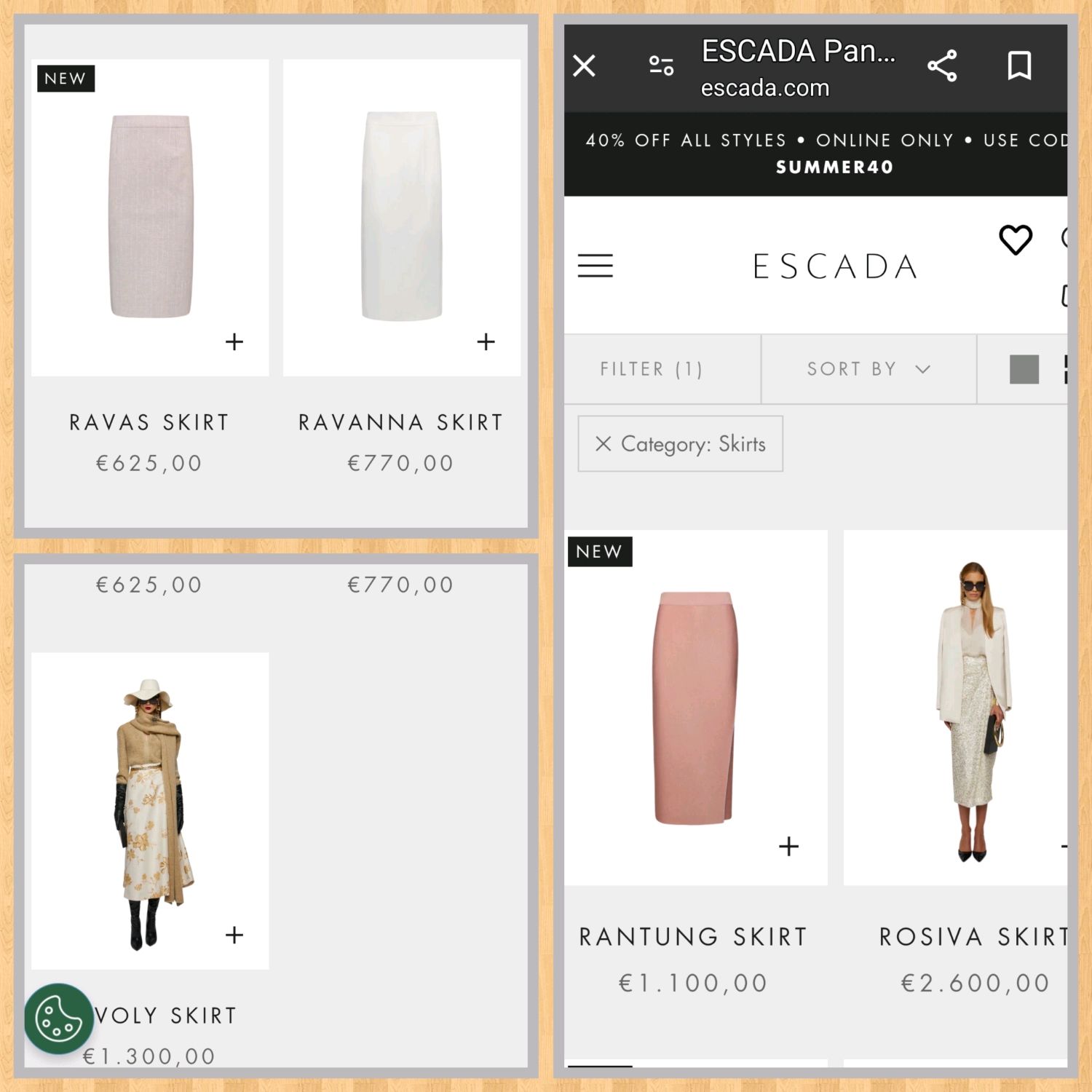Quick-add the Ravanna Skirt plus icon
The height and width of the screenshot is (1092, 1092).
click(486, 341)
